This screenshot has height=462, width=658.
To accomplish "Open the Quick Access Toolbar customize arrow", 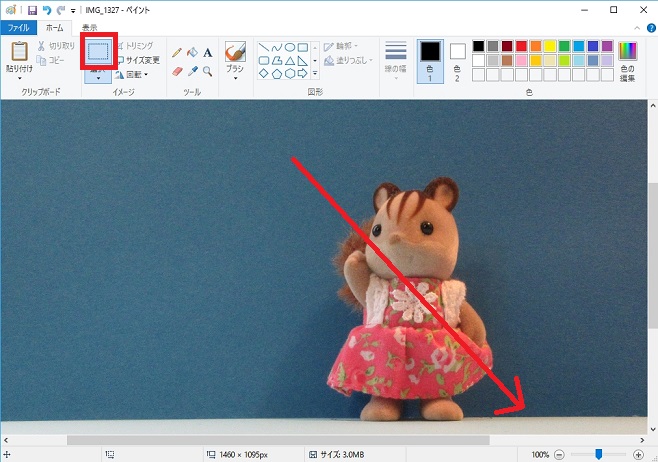I will click(x=73, y=10).
